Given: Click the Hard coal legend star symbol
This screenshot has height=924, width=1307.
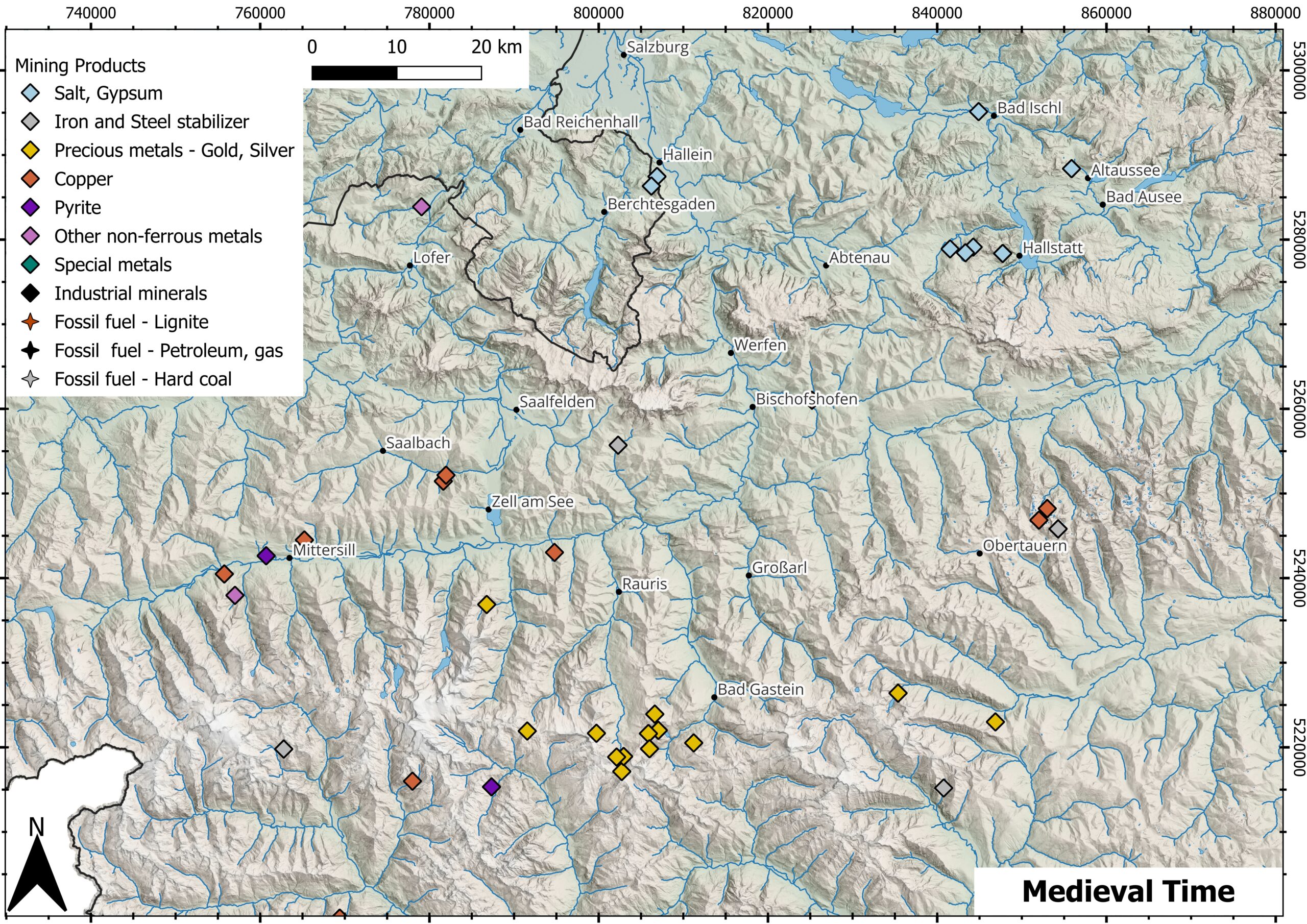Looking at the screenshot, I should click(x=30, y=379).
